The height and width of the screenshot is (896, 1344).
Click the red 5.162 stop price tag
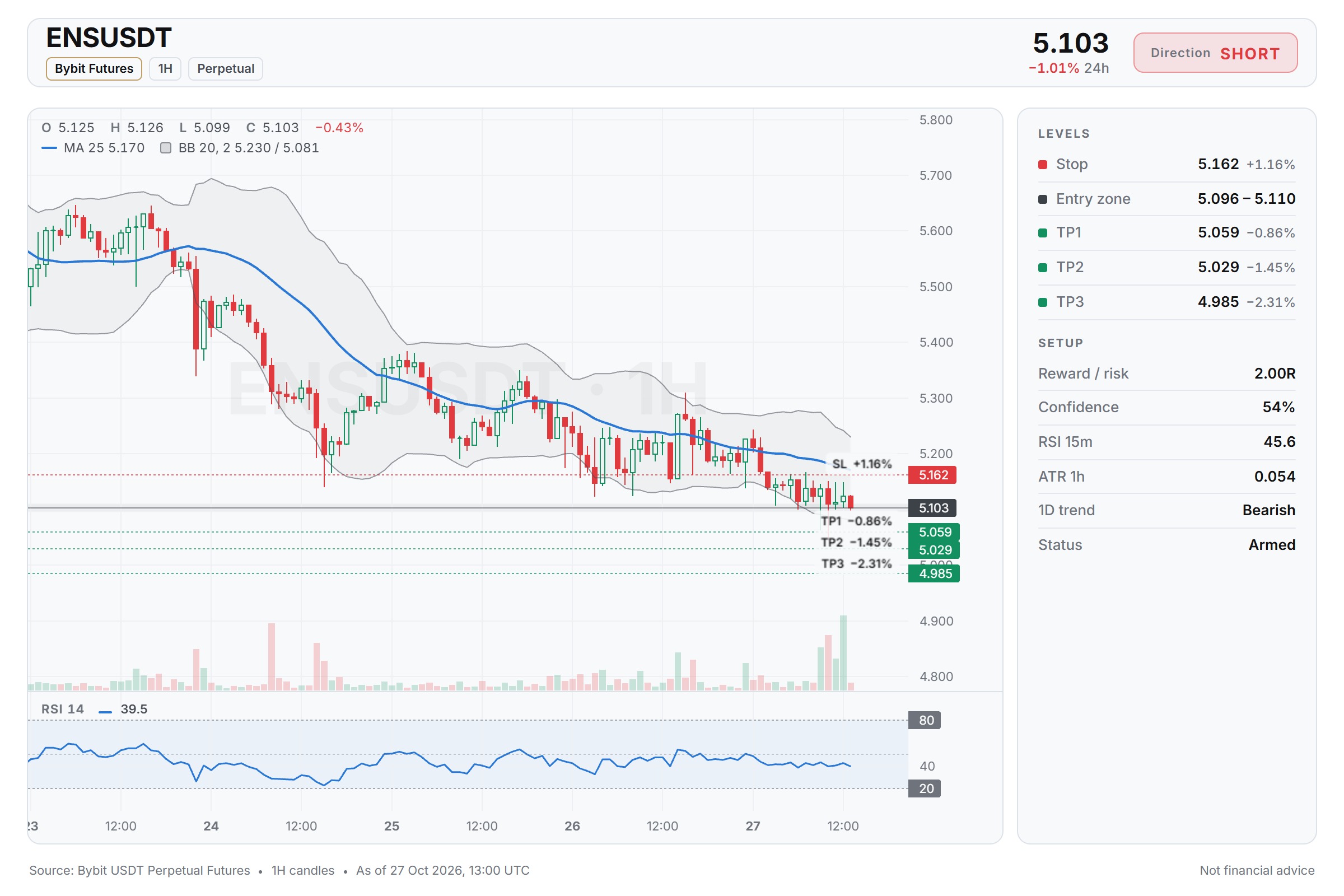click(932, 475)
